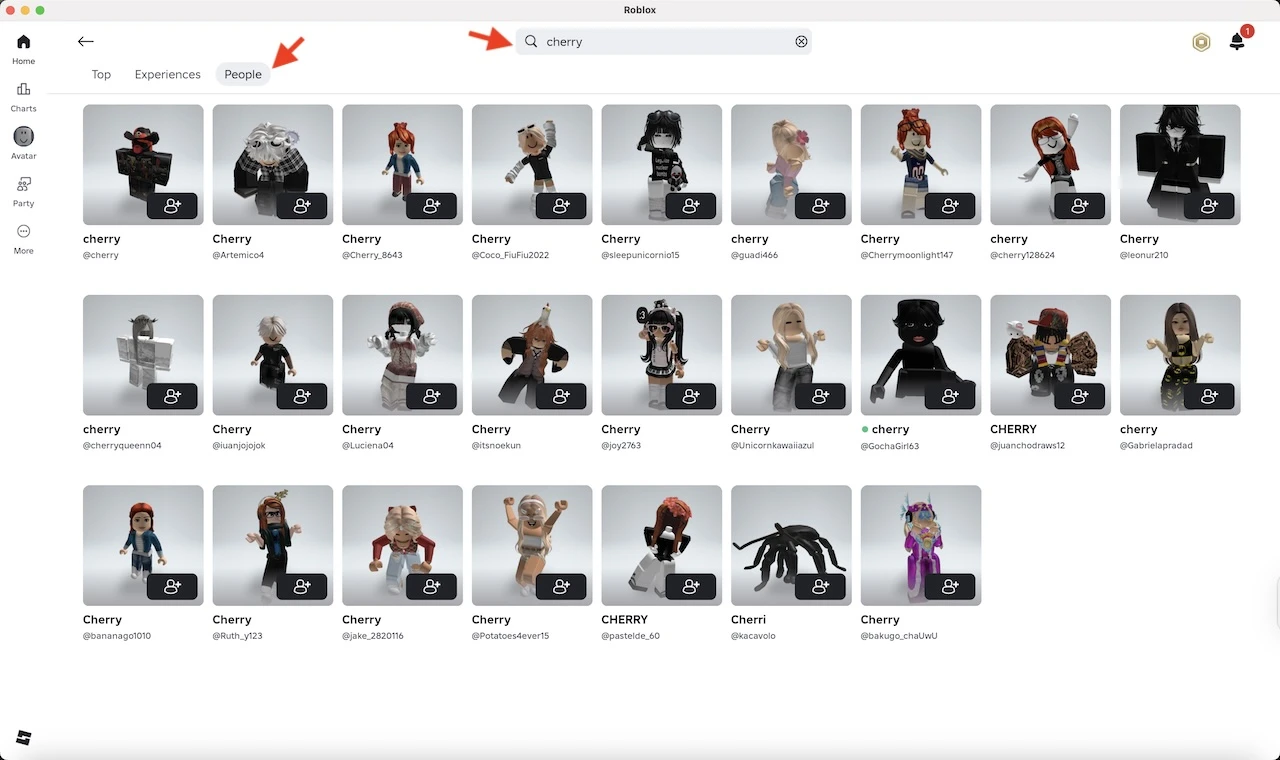Viewport: 1280px width, 760px height.
Task: Add @bananago1010 as a friend
Action: [172, 586]
